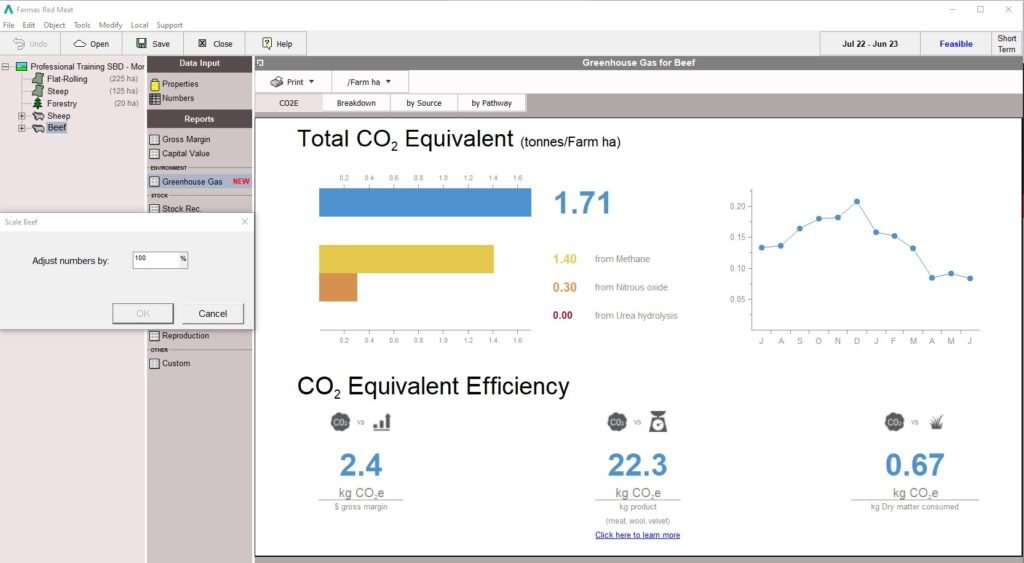Click the Save disk icon in the toolbar
Image resolution: width=1024 pixels, height=563 pixels.
point(141,43)
